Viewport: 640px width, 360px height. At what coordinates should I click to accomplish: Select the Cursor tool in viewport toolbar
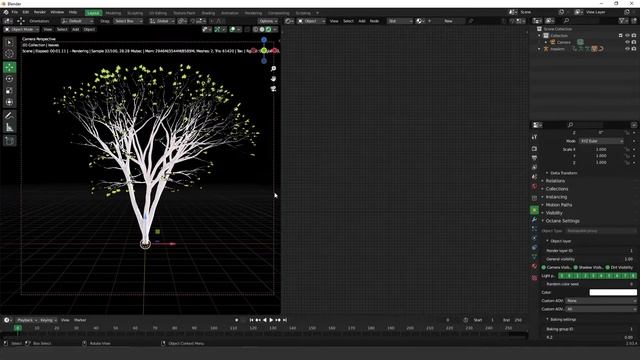click(x=9, y=53)
